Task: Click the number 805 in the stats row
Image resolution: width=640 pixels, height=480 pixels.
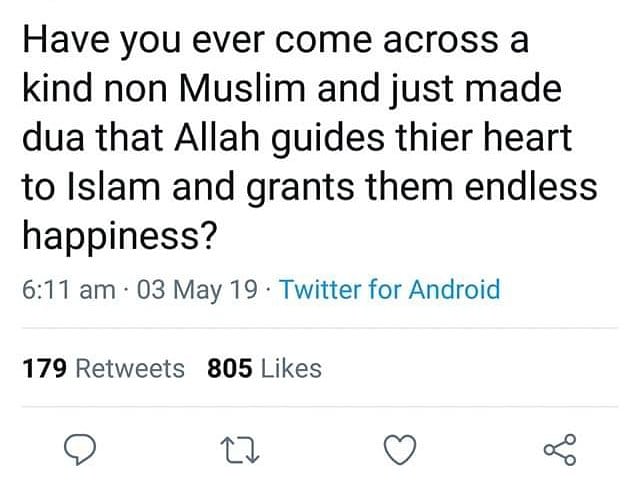Action: pyautogui.click(x=228, y=368)
